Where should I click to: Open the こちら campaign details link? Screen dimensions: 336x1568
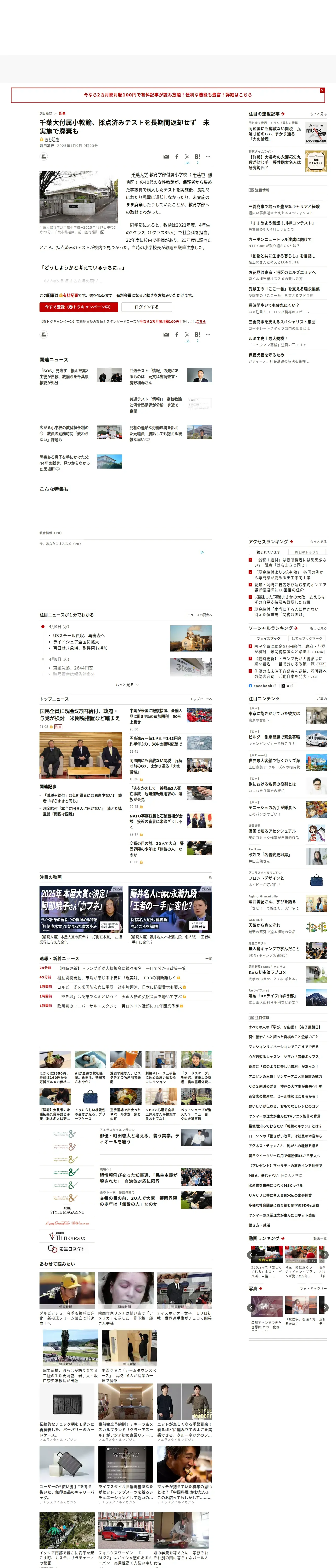(201, 321)
